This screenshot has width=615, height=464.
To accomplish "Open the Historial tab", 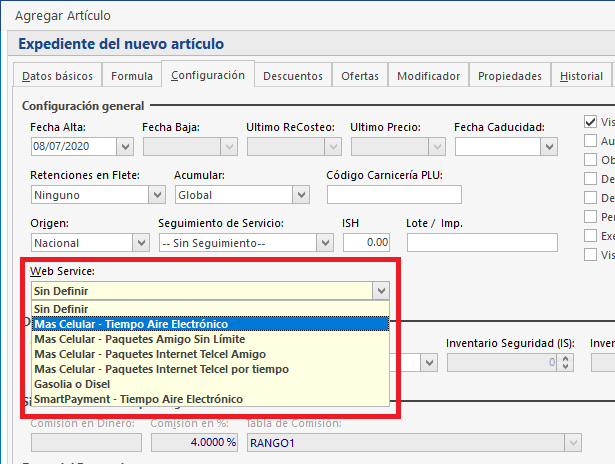I will (x=581, y=76).
